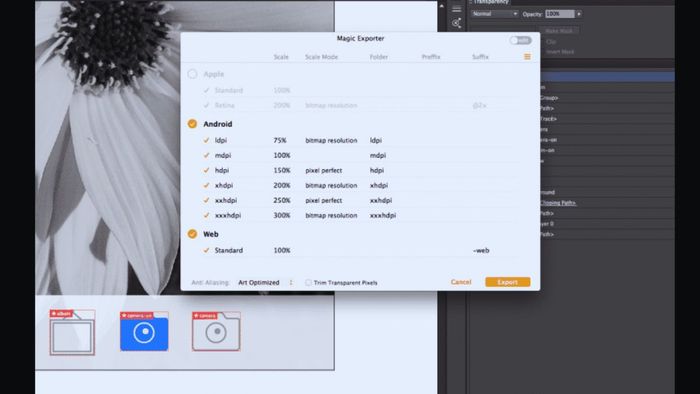Click the three-line panel icon in dock
Screen dimensions: 700x394
(x=456, y=9)
